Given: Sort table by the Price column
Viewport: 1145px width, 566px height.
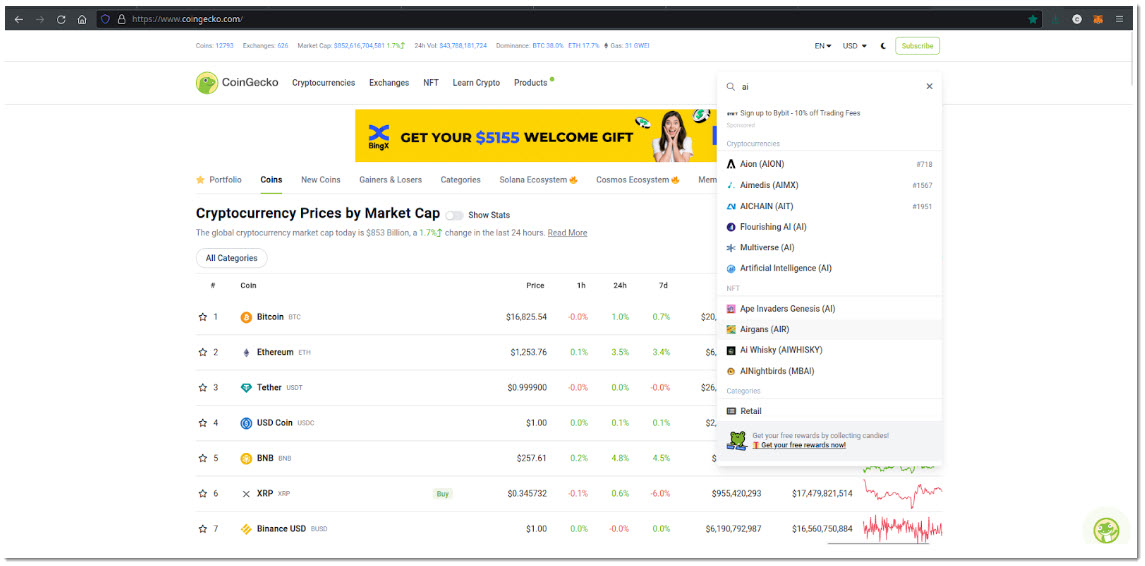Looking at the screenshot, I should click(535, 286).
